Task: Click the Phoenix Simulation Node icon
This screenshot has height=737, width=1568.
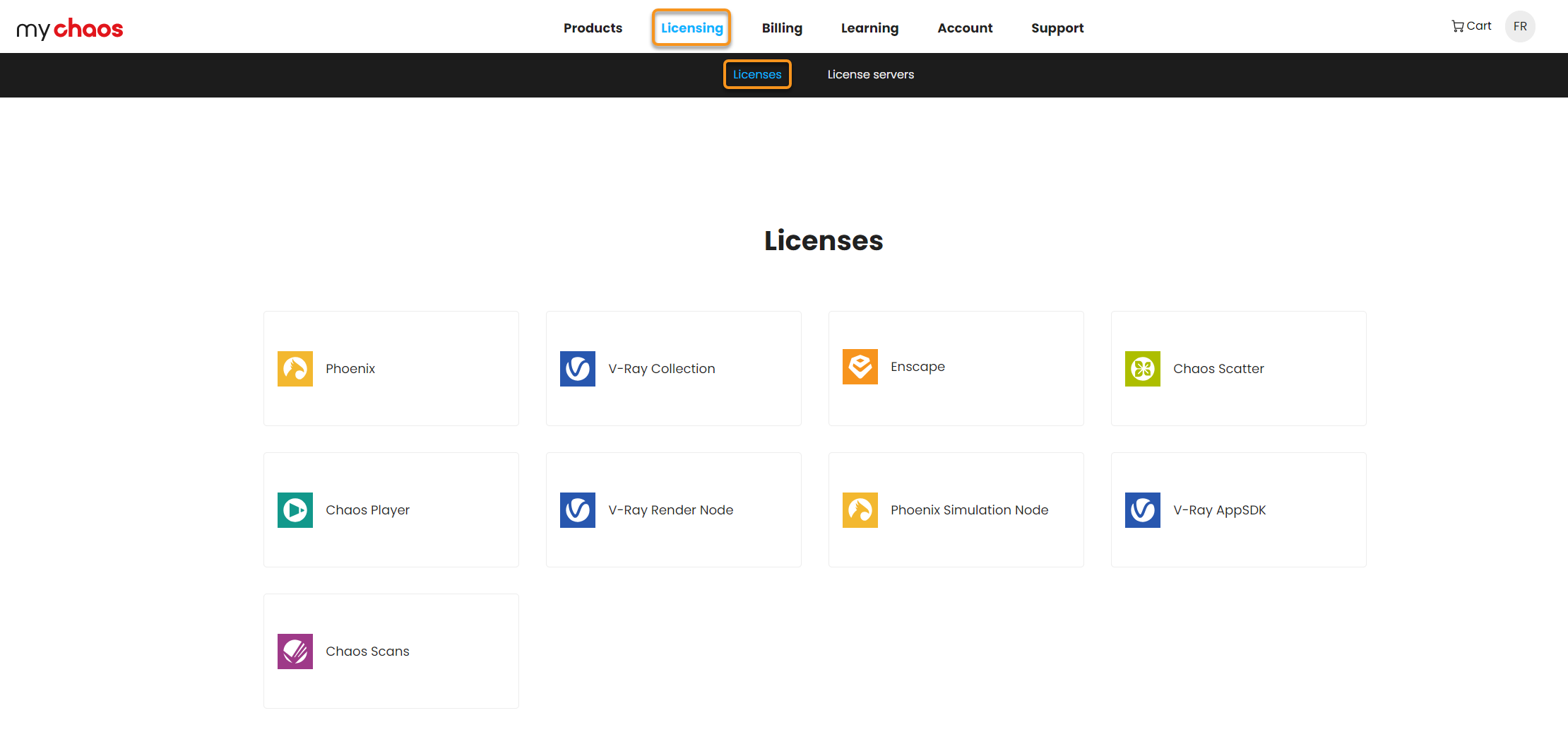Action: 860,510
